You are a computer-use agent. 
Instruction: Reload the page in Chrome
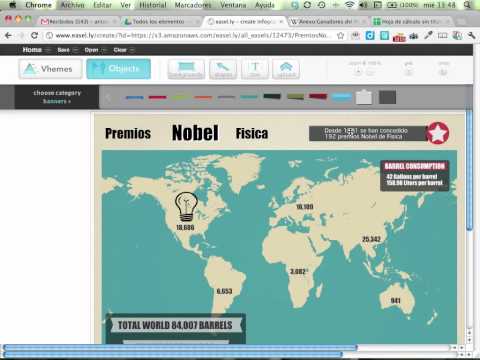click(34, 35)
